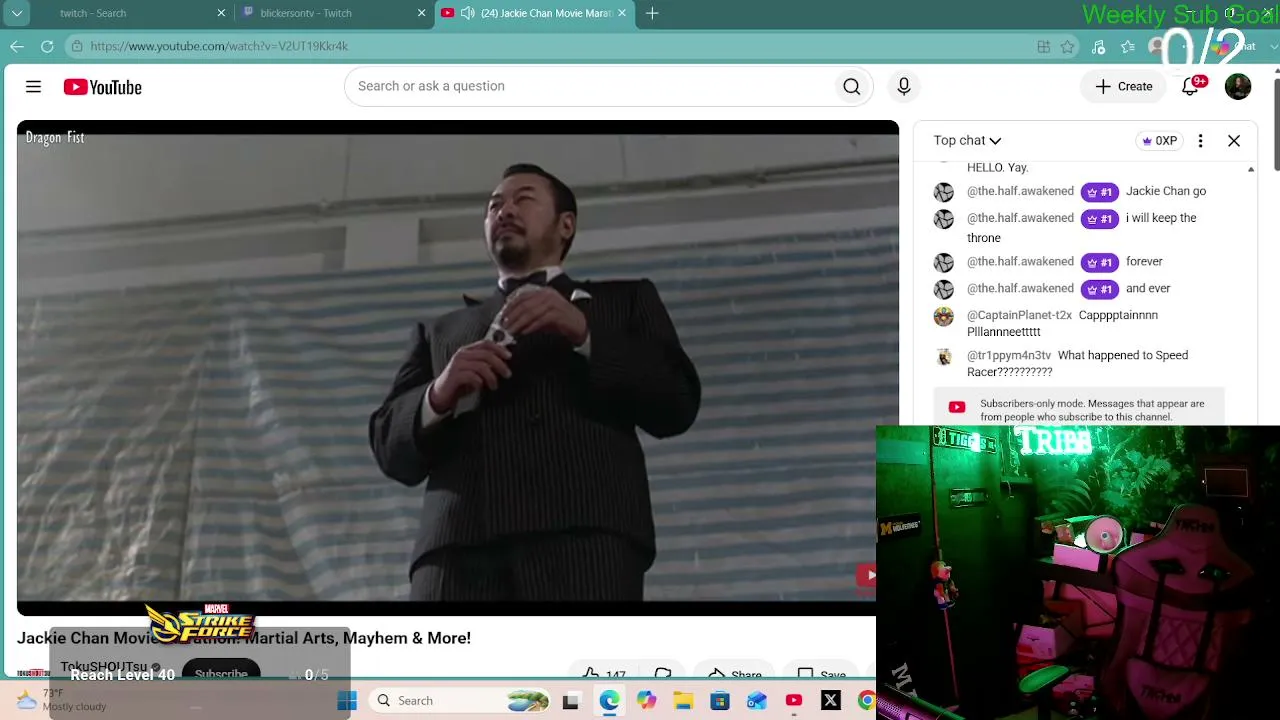The width and height of the screenshot is (1280, 720).
Task: Dislike the video with thumbs down
Action: click(663, 675)
